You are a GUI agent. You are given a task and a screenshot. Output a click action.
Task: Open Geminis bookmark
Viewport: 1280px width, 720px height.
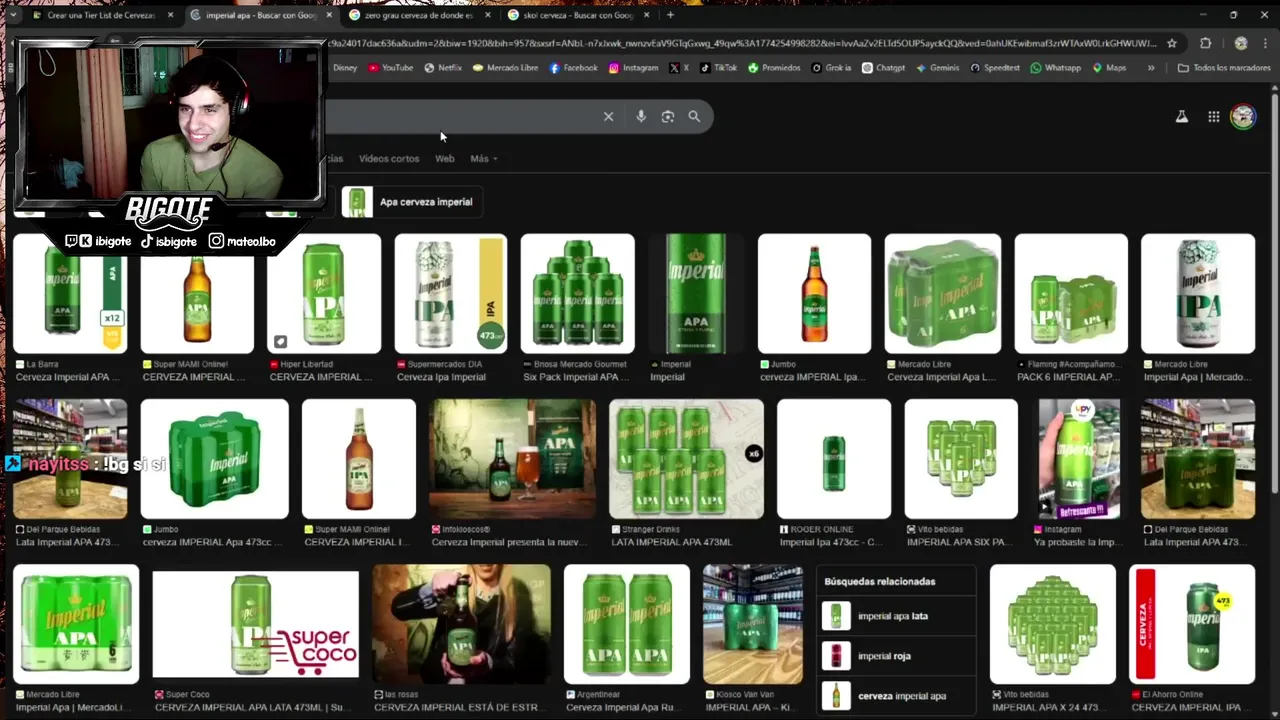[937, 68]
